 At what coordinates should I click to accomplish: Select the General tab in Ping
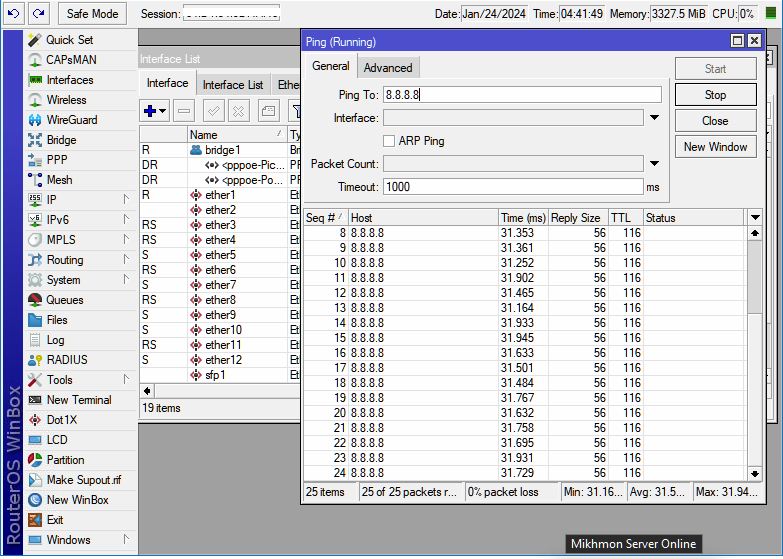tap(331, 66)
